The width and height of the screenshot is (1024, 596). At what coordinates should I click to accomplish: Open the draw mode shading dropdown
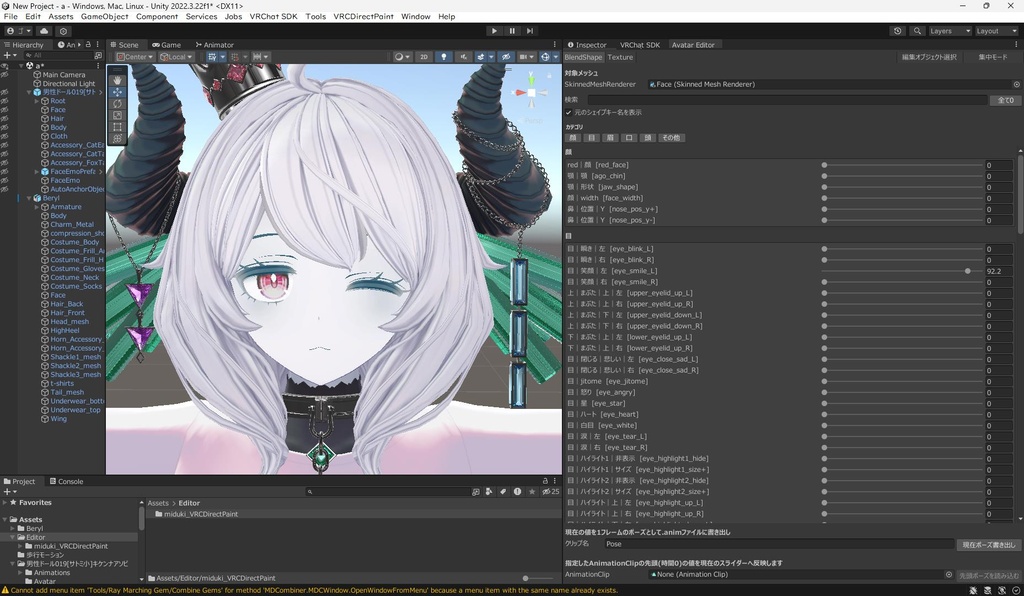tap(402, 57)
